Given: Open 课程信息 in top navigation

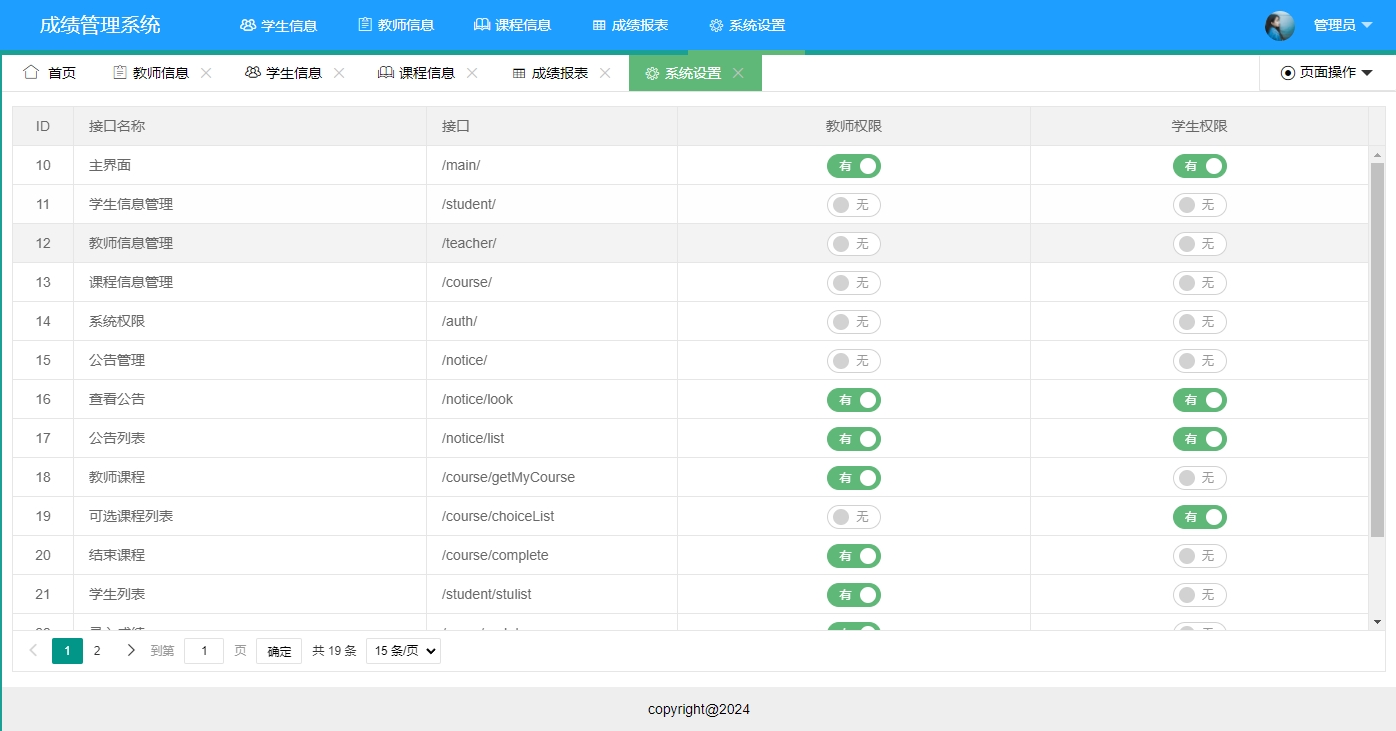Looking at the screenshot, I should click(513, 25).
